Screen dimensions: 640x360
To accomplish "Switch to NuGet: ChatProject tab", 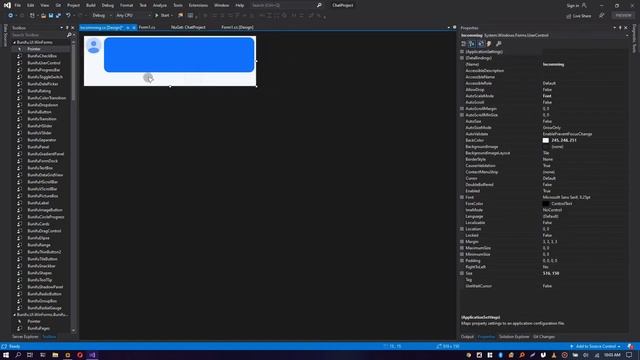I will 188,27.
